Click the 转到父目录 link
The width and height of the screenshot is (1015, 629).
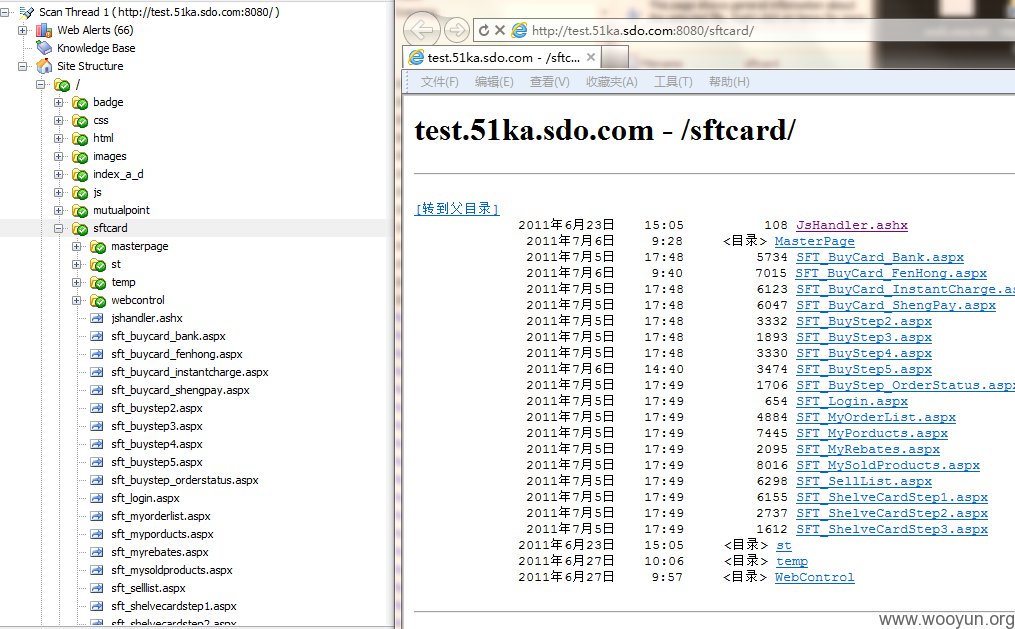point(457,208)
